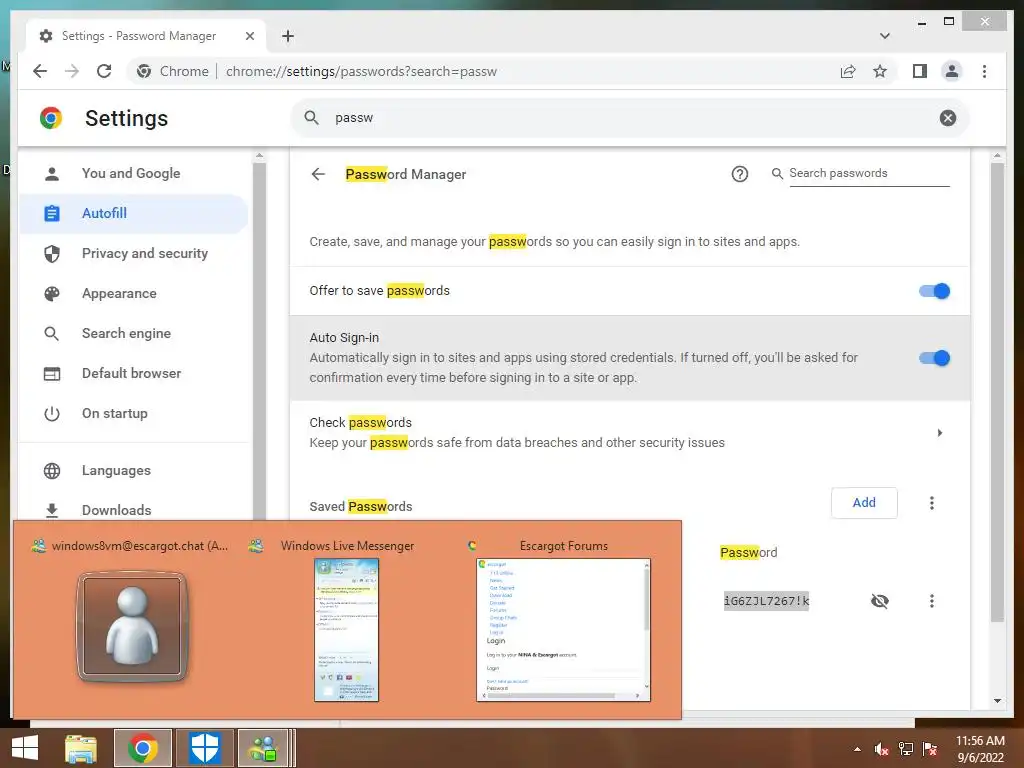This screenshot has width=1024, height=768.
Task: Reload the page with the refresh icon
Action: [104, 71]
